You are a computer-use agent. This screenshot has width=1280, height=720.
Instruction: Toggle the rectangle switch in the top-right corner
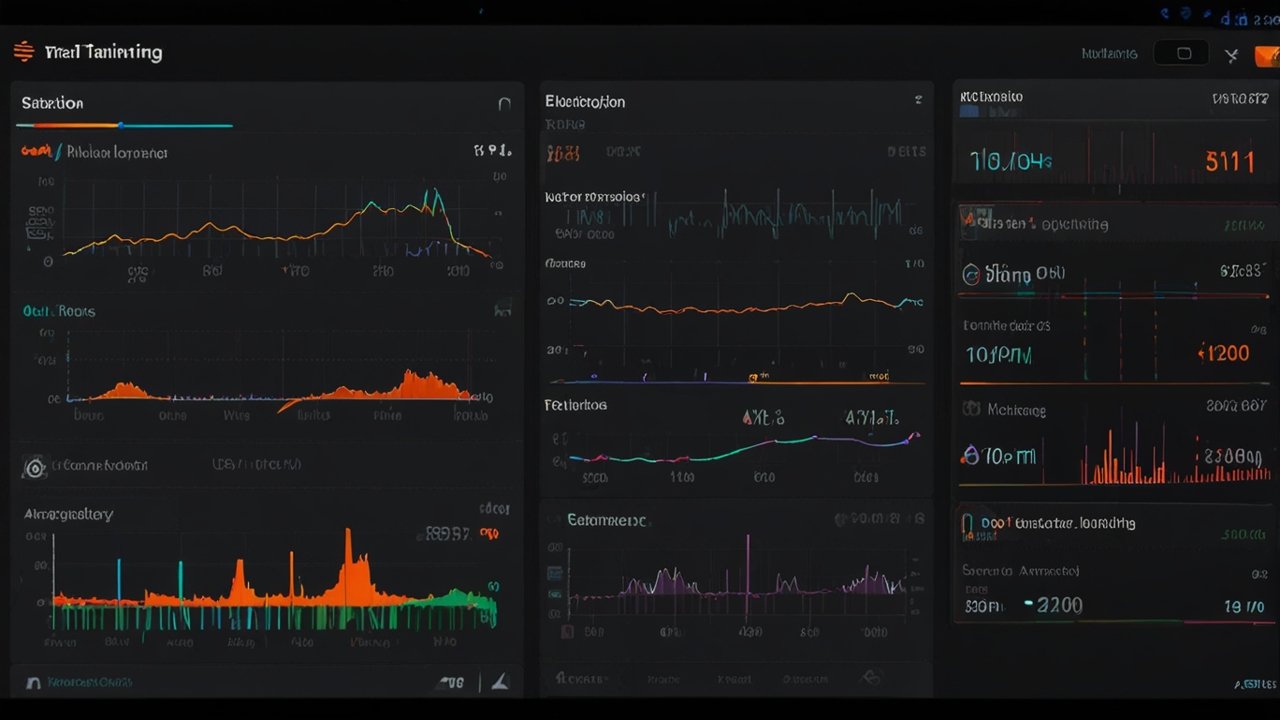tap(1181, 52)
